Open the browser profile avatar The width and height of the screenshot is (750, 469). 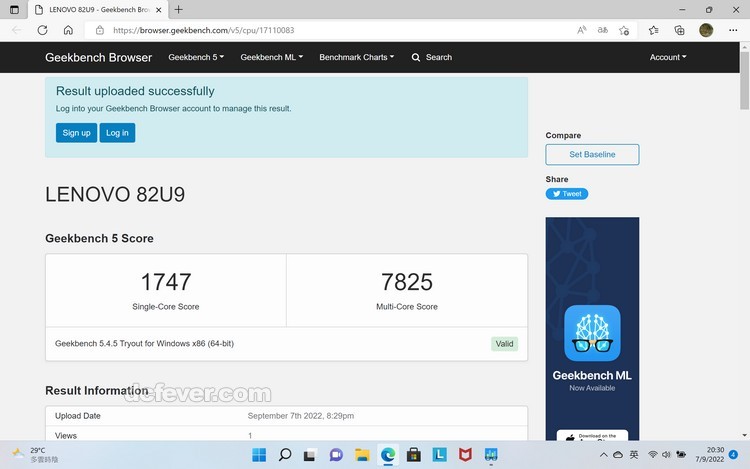point(706,30)
